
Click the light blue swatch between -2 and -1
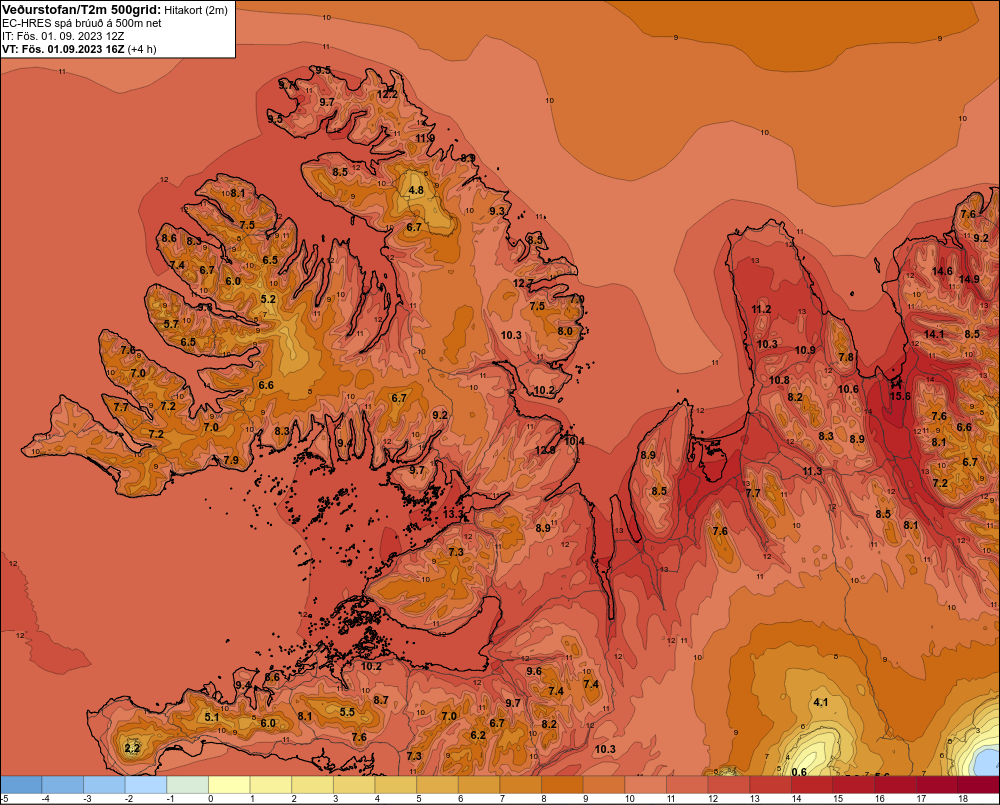[147, 785]
